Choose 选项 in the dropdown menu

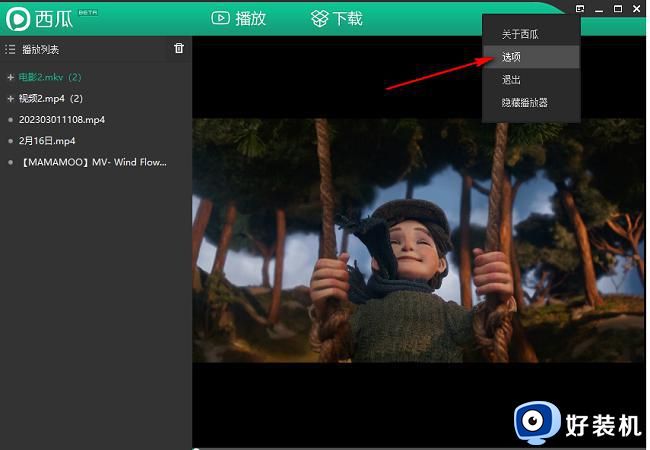point(531,57)
